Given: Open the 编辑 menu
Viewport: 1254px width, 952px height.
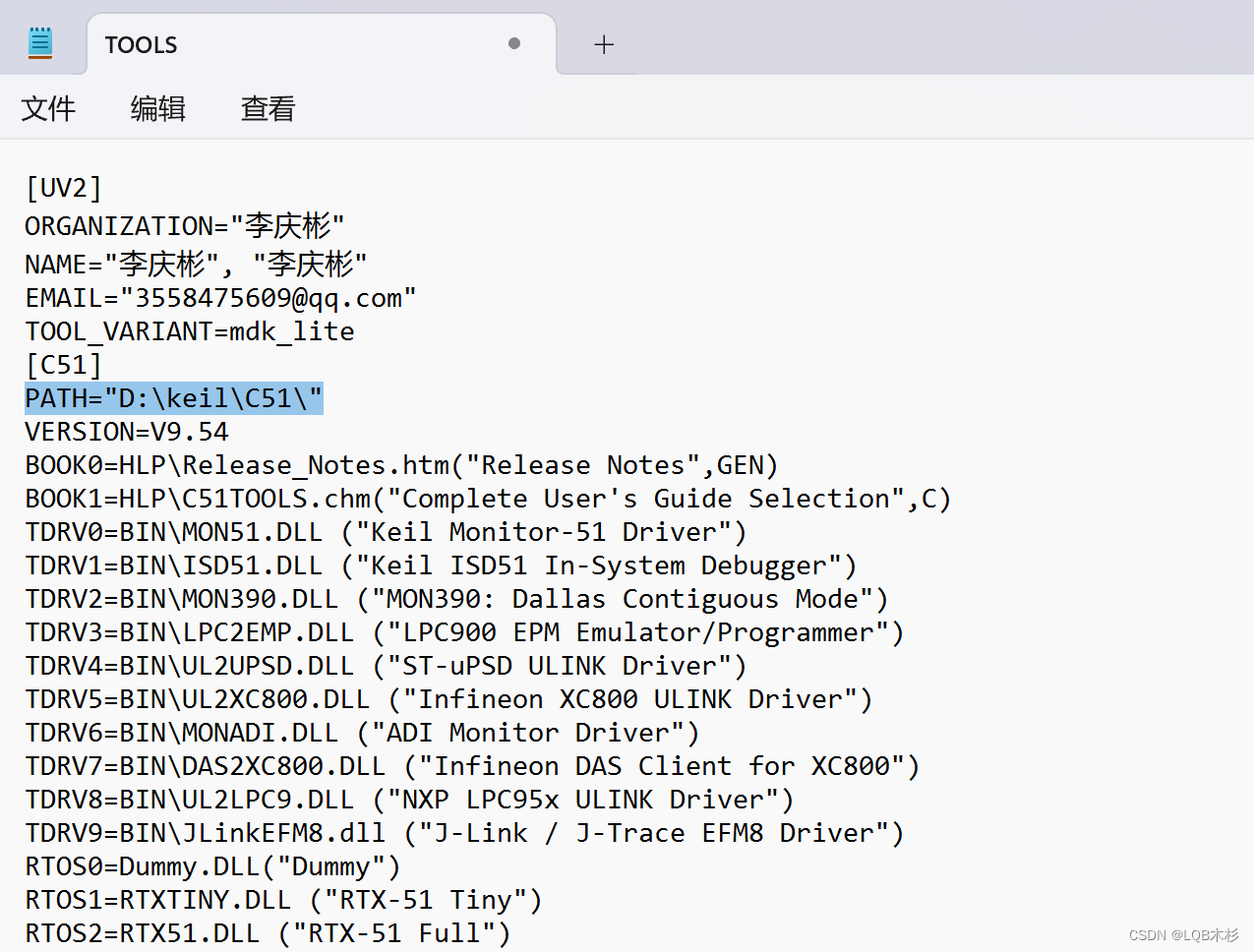Looking at the screenshot, I should 157,108.
